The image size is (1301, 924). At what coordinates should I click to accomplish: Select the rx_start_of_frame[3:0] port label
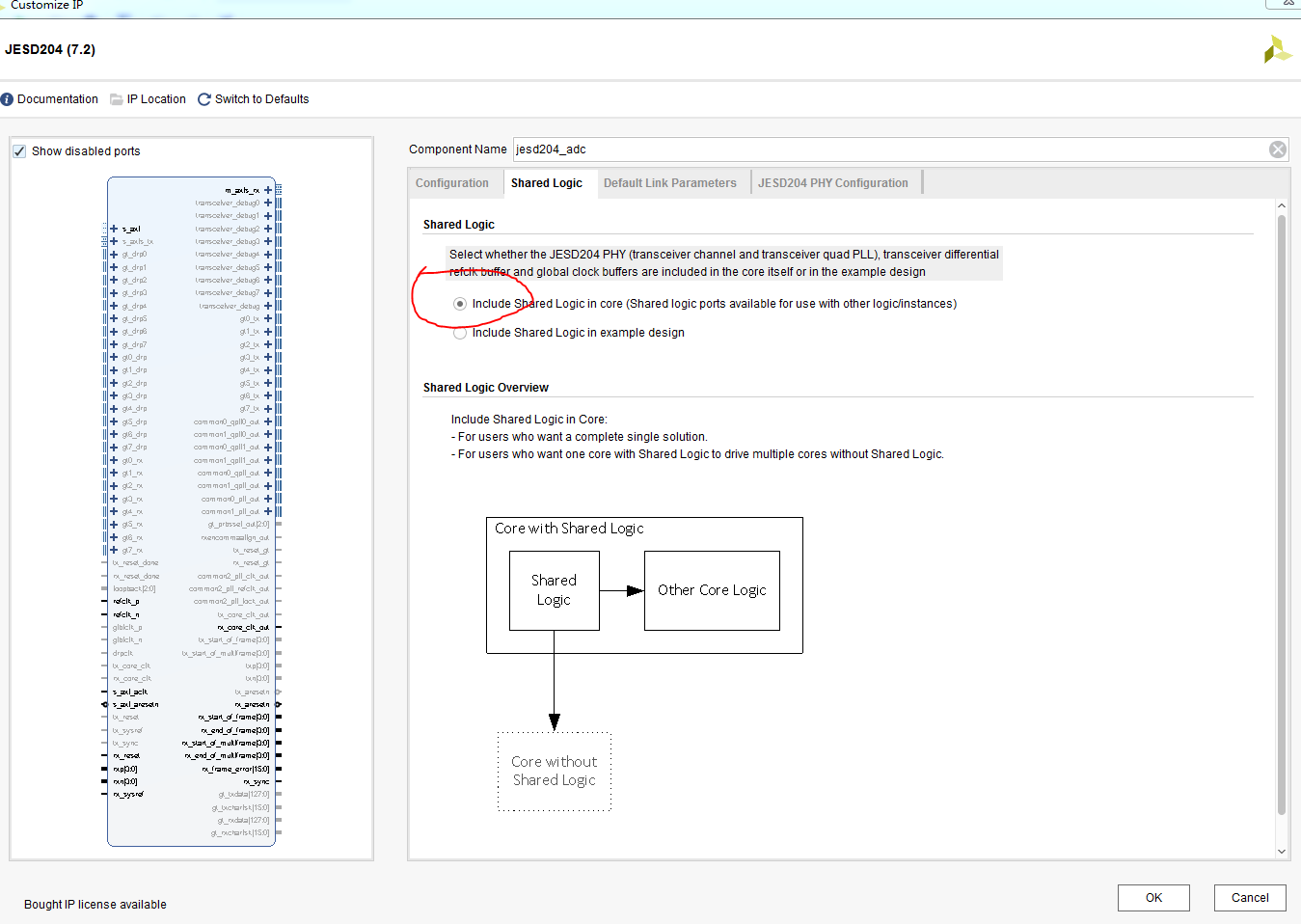coord(234,718)
